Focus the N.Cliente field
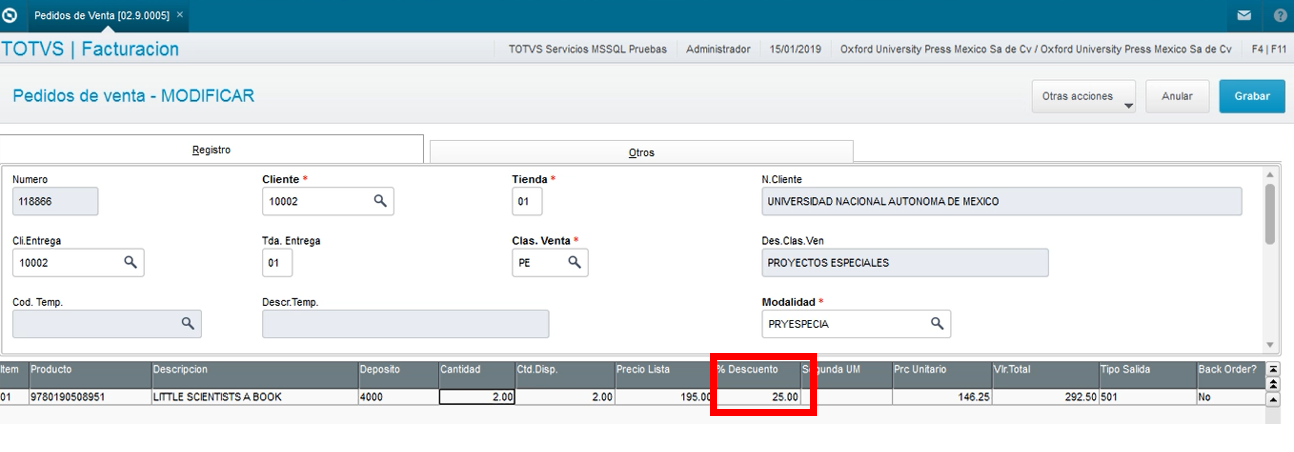1294x452 pixels. coord(1002,201)
